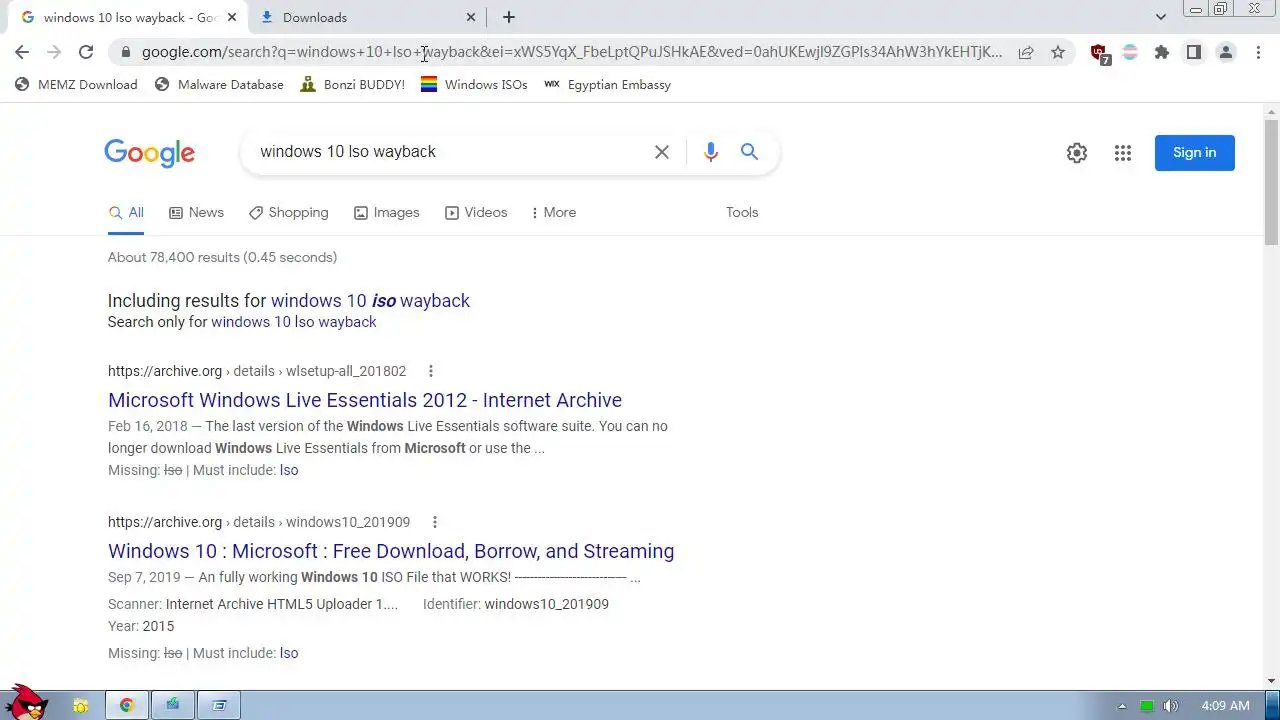Open three-dot menu for wlsetup-all result
The height and width of the screenshot is (720, 1280).
431,371
